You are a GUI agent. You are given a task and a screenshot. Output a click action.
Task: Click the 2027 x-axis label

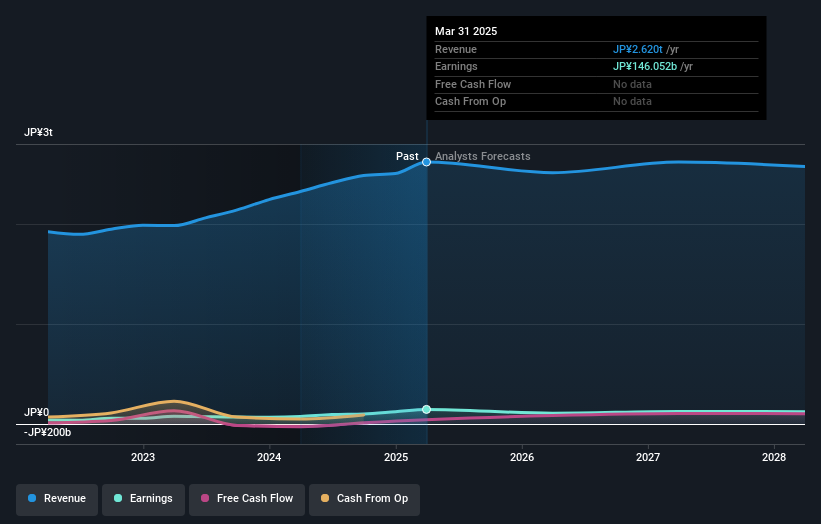click(648, 458)
